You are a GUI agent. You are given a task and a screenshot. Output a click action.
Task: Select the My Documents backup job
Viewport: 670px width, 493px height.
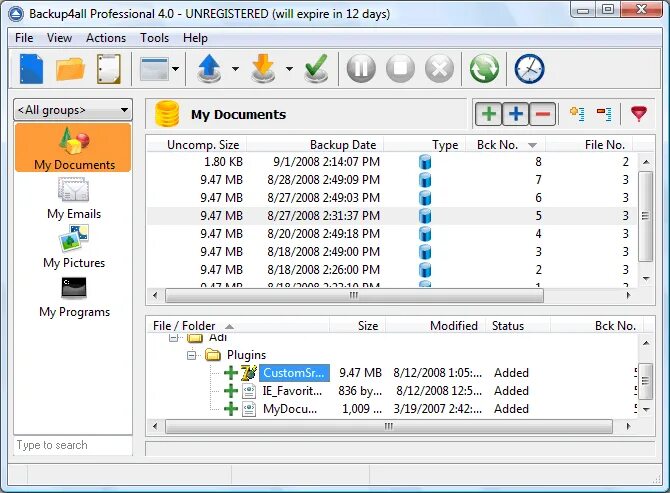(x=73, y=148)
